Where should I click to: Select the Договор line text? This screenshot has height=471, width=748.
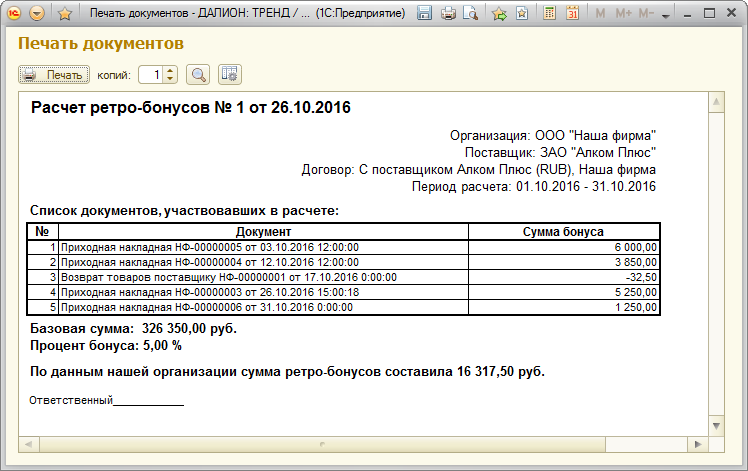click(x=478, y=169)
